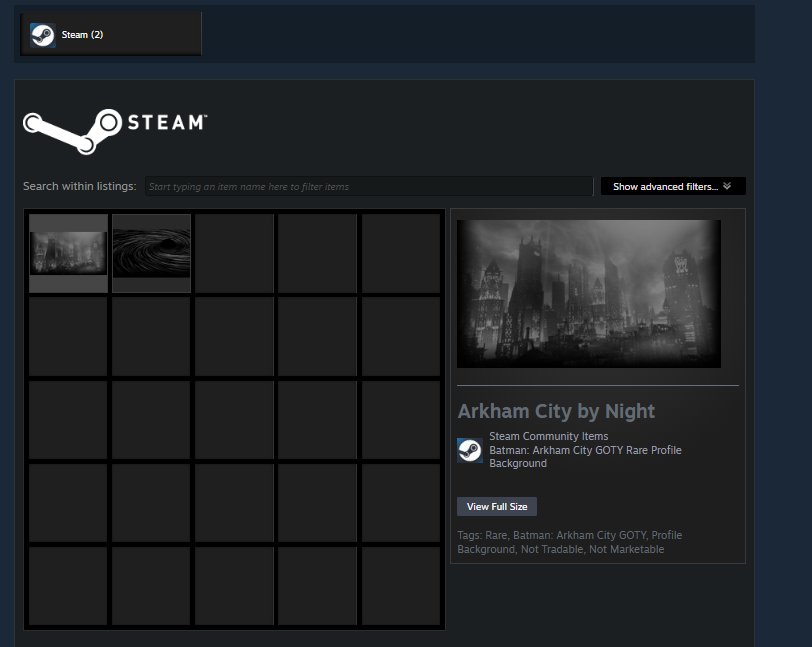The width and height of the screenshot is (812, 647).
Task: Click the Steam icon in inventory tab
Action: coord(42,35)
